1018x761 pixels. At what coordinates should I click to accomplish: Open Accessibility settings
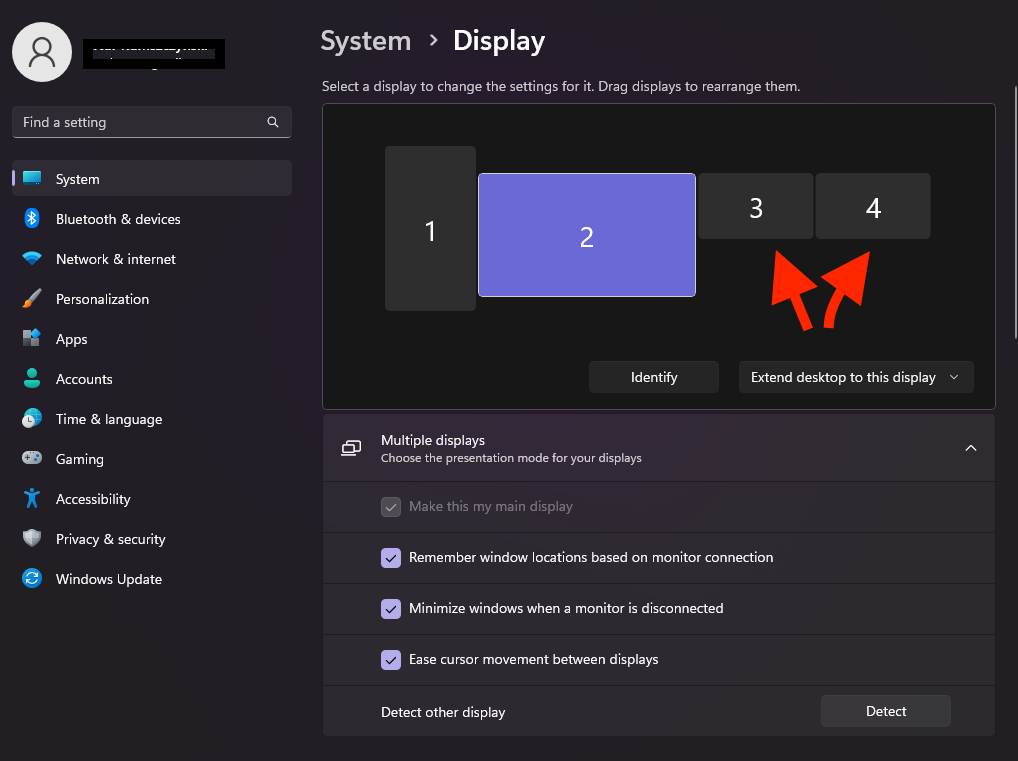152,499
